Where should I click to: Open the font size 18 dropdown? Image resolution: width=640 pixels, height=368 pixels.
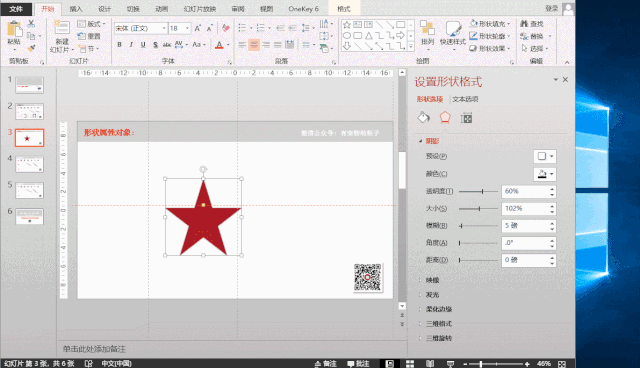(187, 28)
